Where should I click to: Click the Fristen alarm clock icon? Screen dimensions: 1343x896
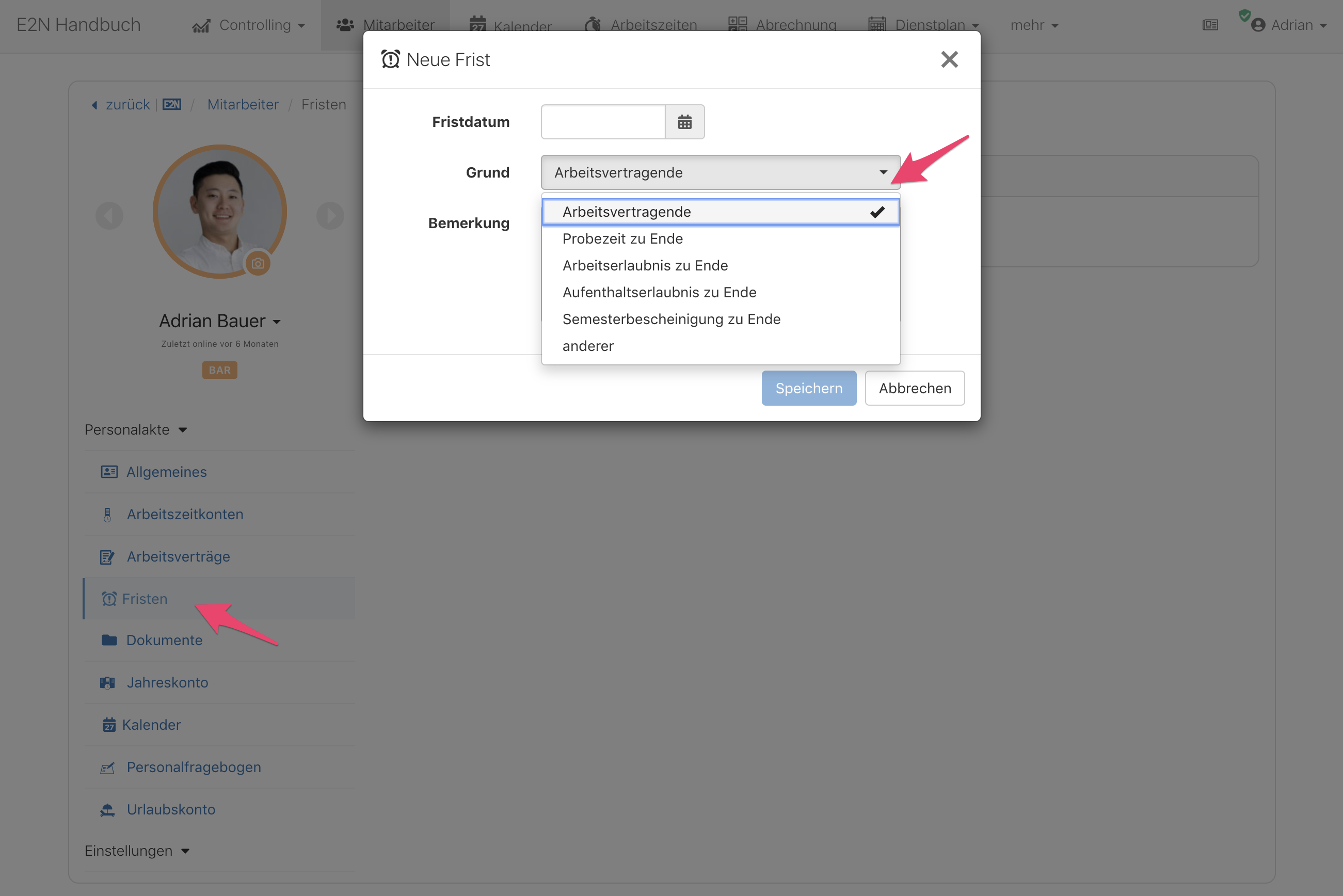coord(109,599)
